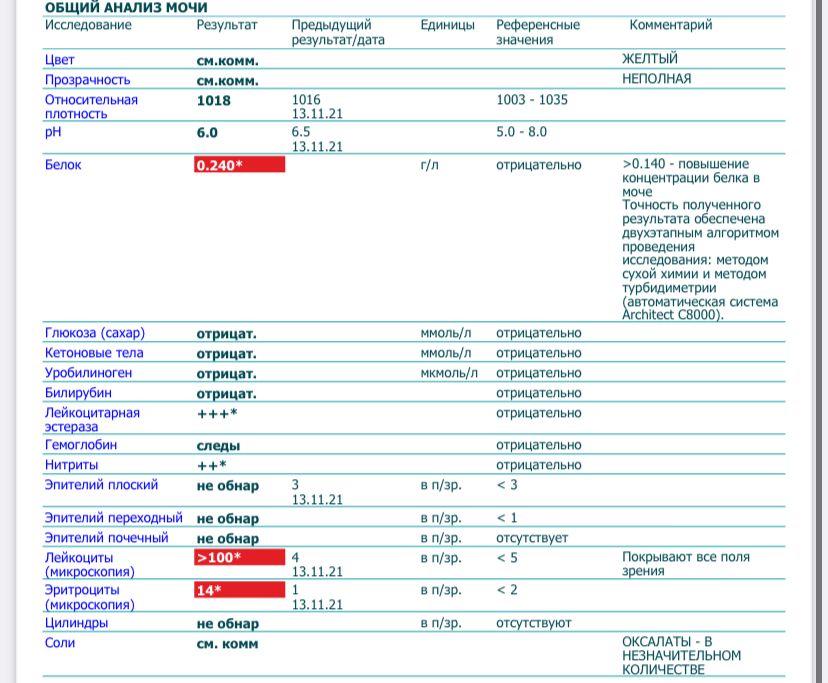828x683 pixels.
Task: Open the 'Цилиндры' test name link
Action: click(x=76, y=623)
